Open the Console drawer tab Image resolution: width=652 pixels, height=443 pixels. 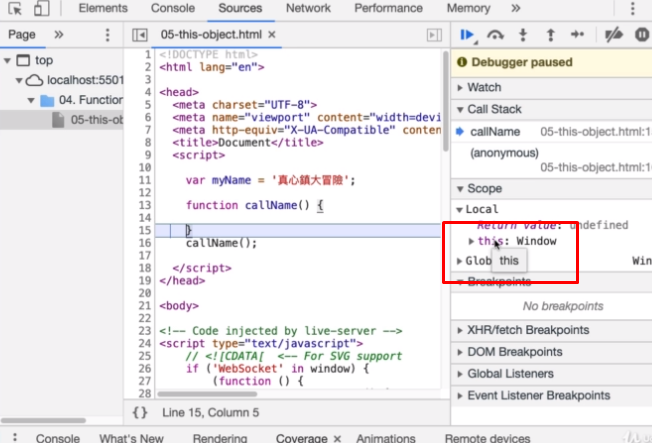coord(57,438)
